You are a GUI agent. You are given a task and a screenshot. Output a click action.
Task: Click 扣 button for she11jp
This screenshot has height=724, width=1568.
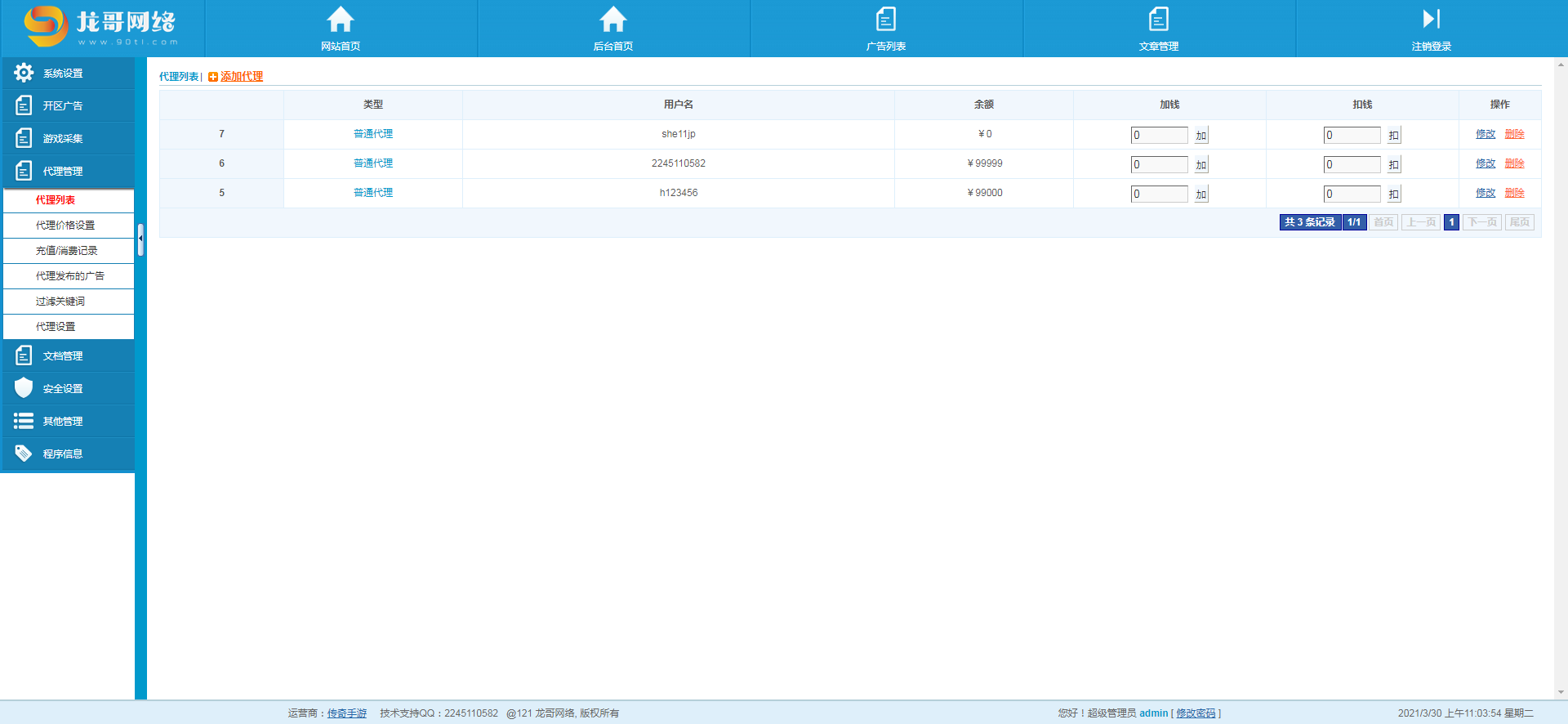pyautogui.click(x=1394, y=136)
